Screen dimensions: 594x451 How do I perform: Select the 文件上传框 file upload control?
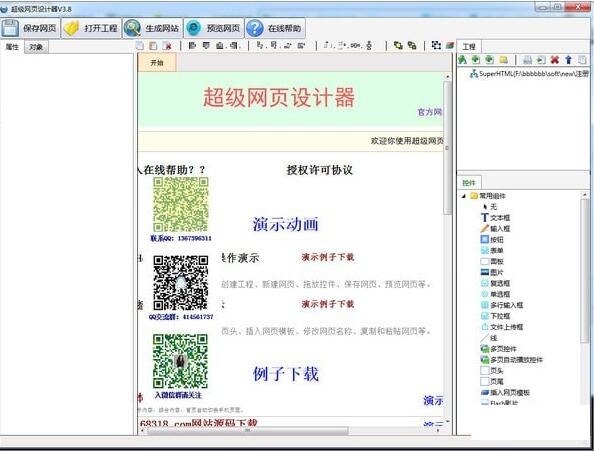(502, 327)
